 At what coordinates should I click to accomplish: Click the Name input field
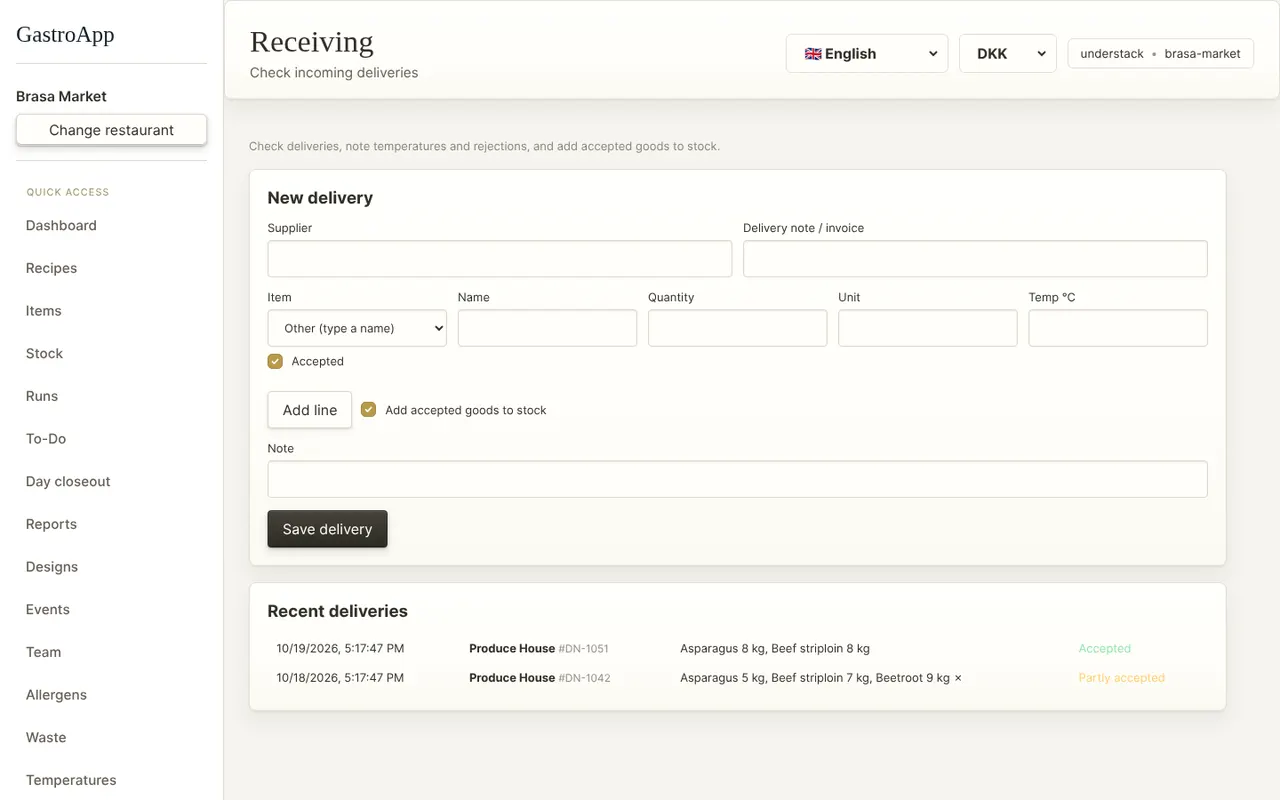pyautogui.click(x=547, y=328)
